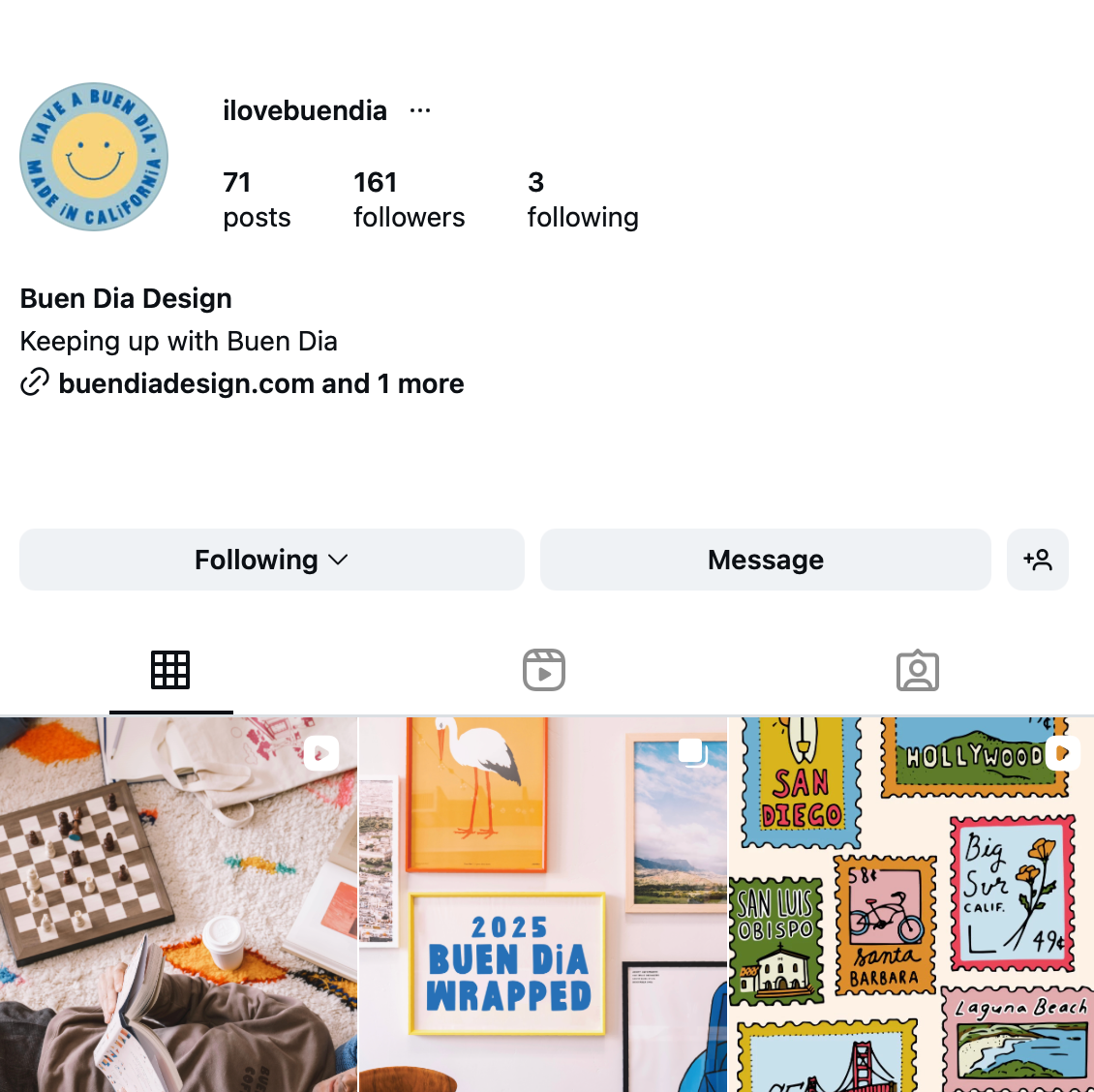Open the California stamps illustration post
The width and height of the screenshot is (1094, 1092).
click(911, 904)
